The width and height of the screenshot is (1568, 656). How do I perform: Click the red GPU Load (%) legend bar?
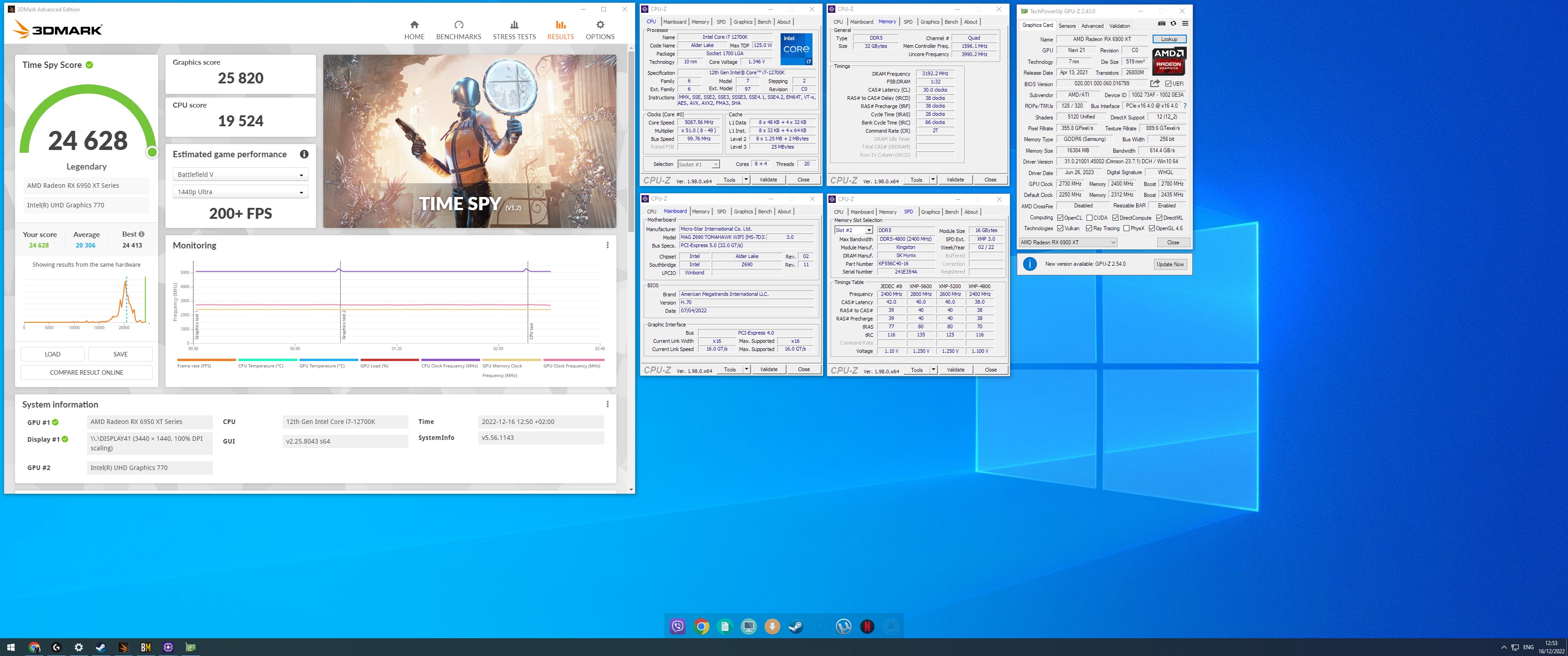pyautogui.click(x=389, y=360)
